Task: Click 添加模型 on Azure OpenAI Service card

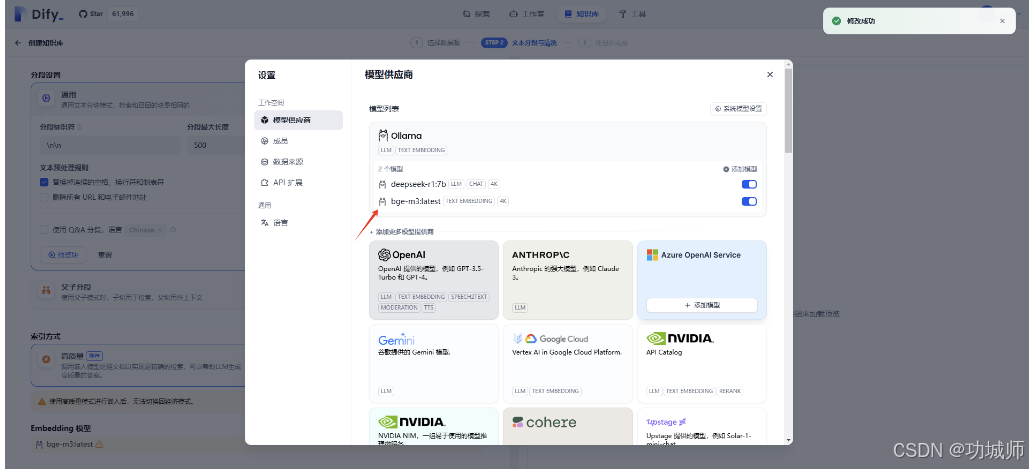Action: [x=702, y=305]
